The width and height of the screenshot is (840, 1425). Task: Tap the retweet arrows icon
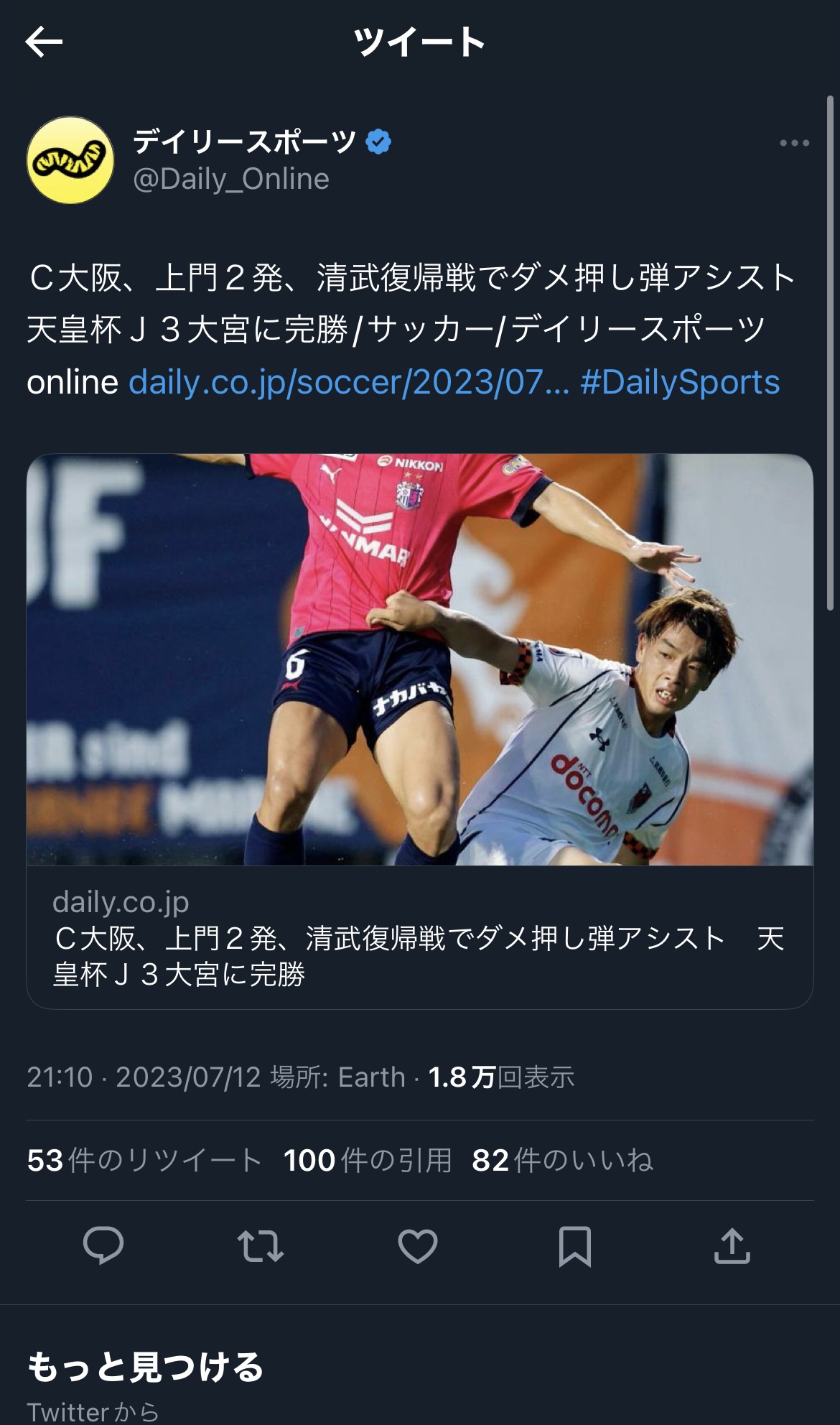point(261,1245)
